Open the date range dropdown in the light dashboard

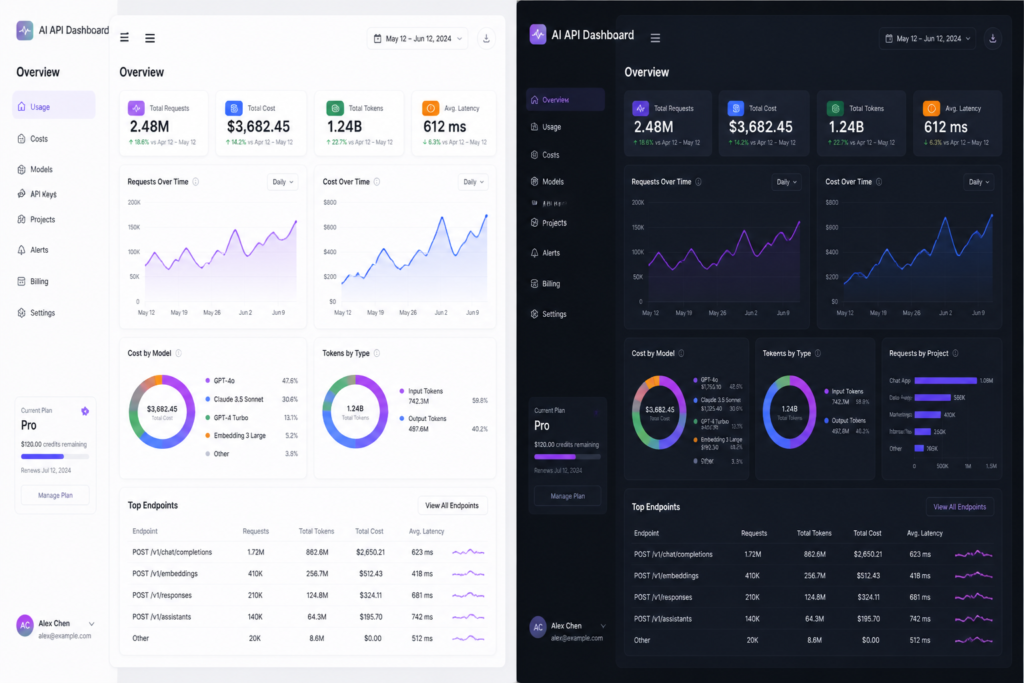418,39
